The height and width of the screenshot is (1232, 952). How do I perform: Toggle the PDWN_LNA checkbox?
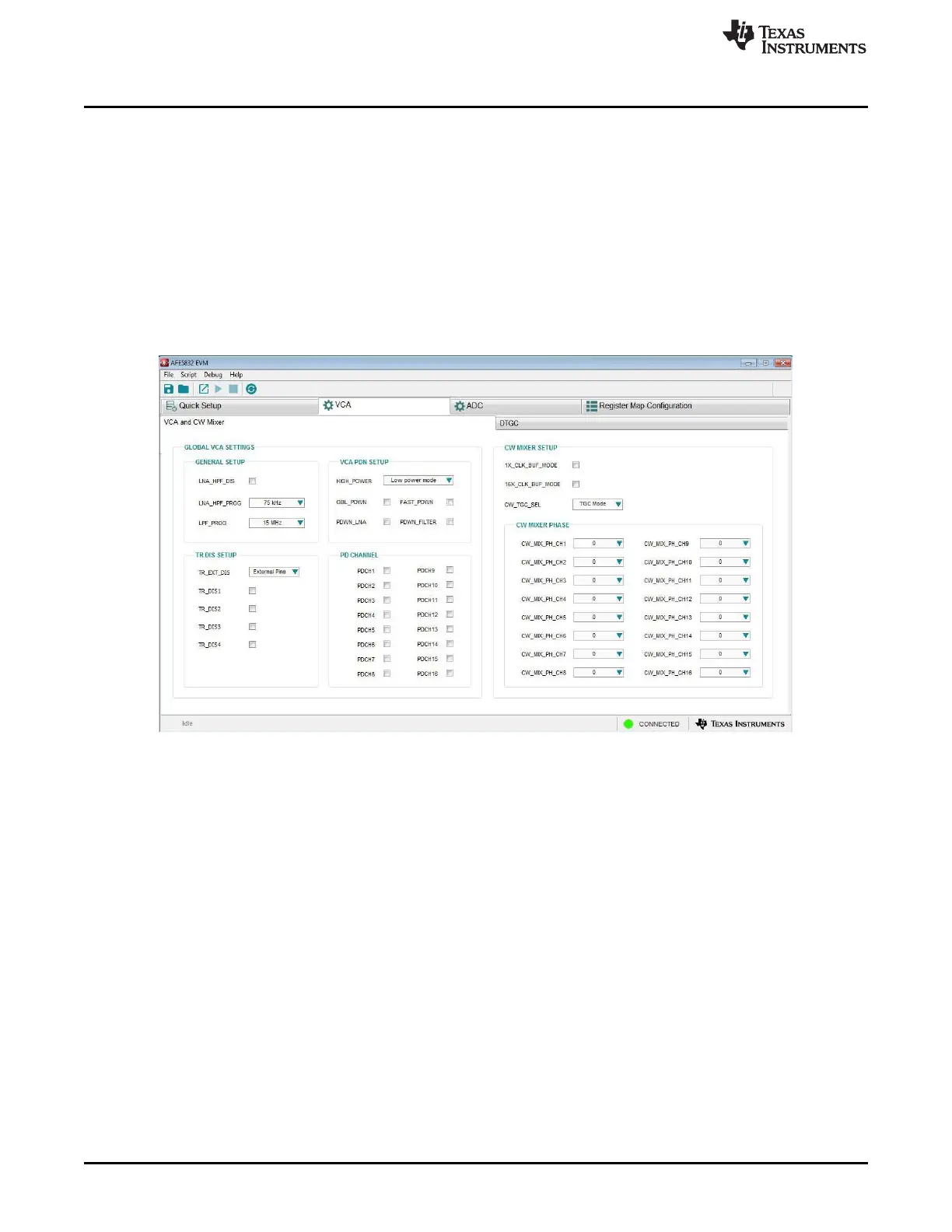(387, 522)
